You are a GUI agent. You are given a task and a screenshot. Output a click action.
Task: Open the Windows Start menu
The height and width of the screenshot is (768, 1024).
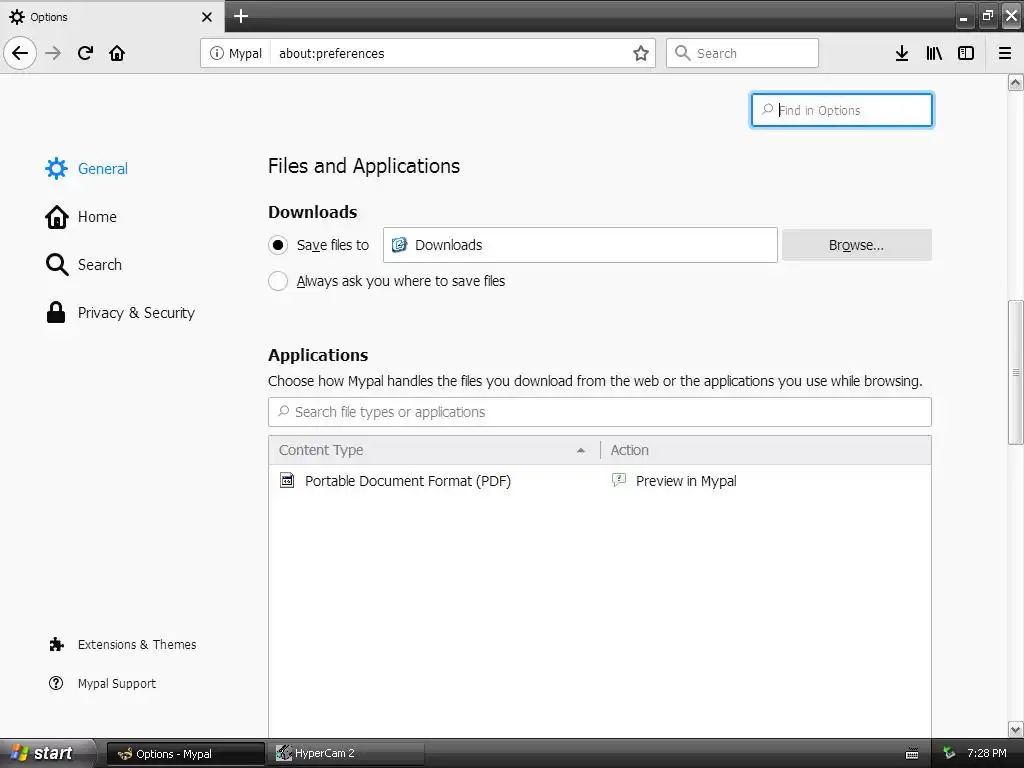coord(42,753)
